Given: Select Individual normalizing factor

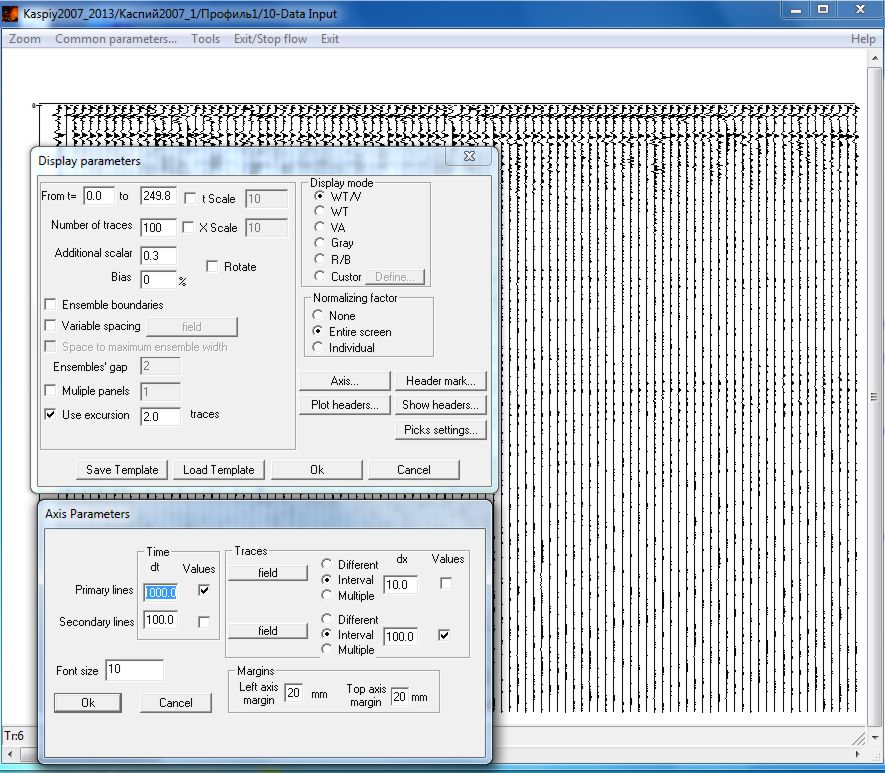Looking at the screenshot, I should [317, 347].
